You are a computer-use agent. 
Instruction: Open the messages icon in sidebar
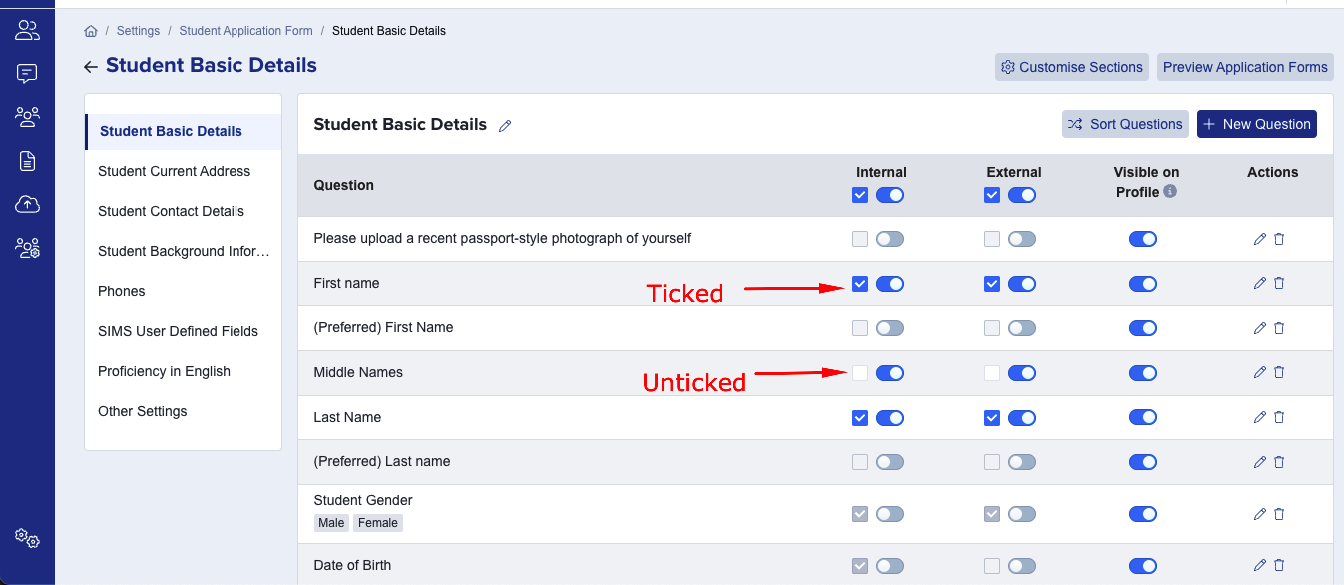click(x=27, y=73)
